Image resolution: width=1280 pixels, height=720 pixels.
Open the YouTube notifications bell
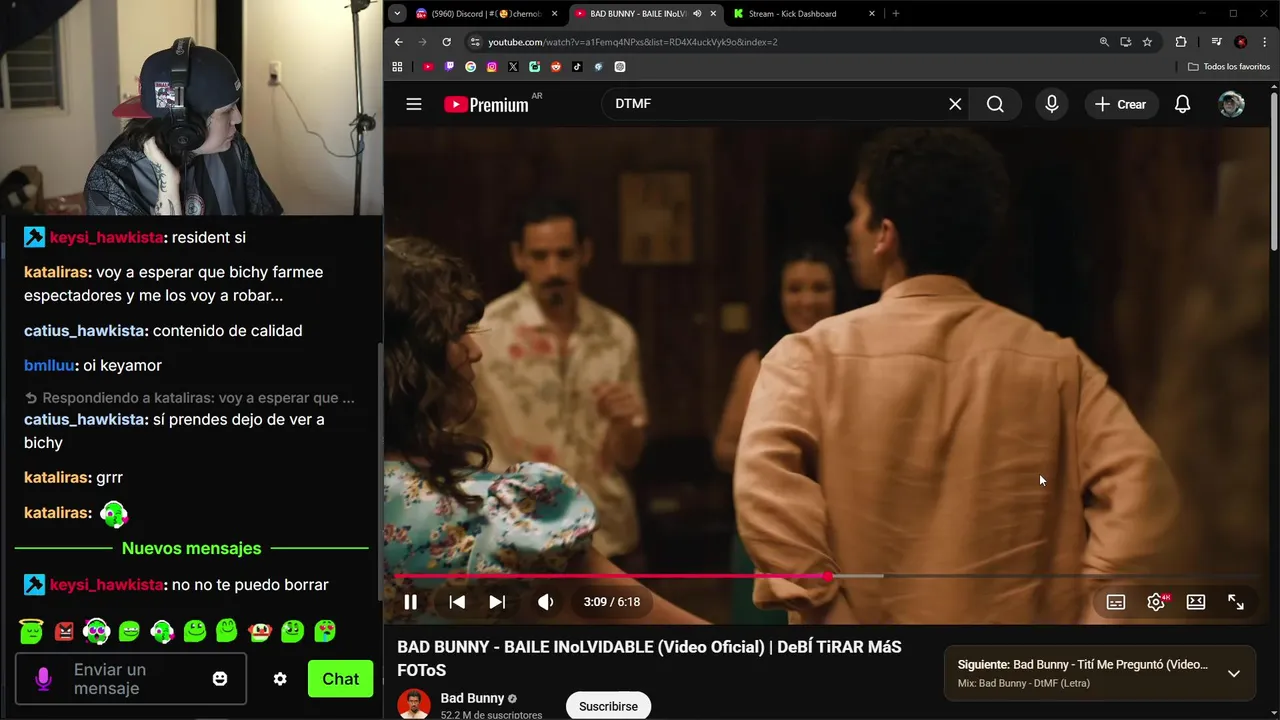pyautogui.click(x=1182, y=104)
